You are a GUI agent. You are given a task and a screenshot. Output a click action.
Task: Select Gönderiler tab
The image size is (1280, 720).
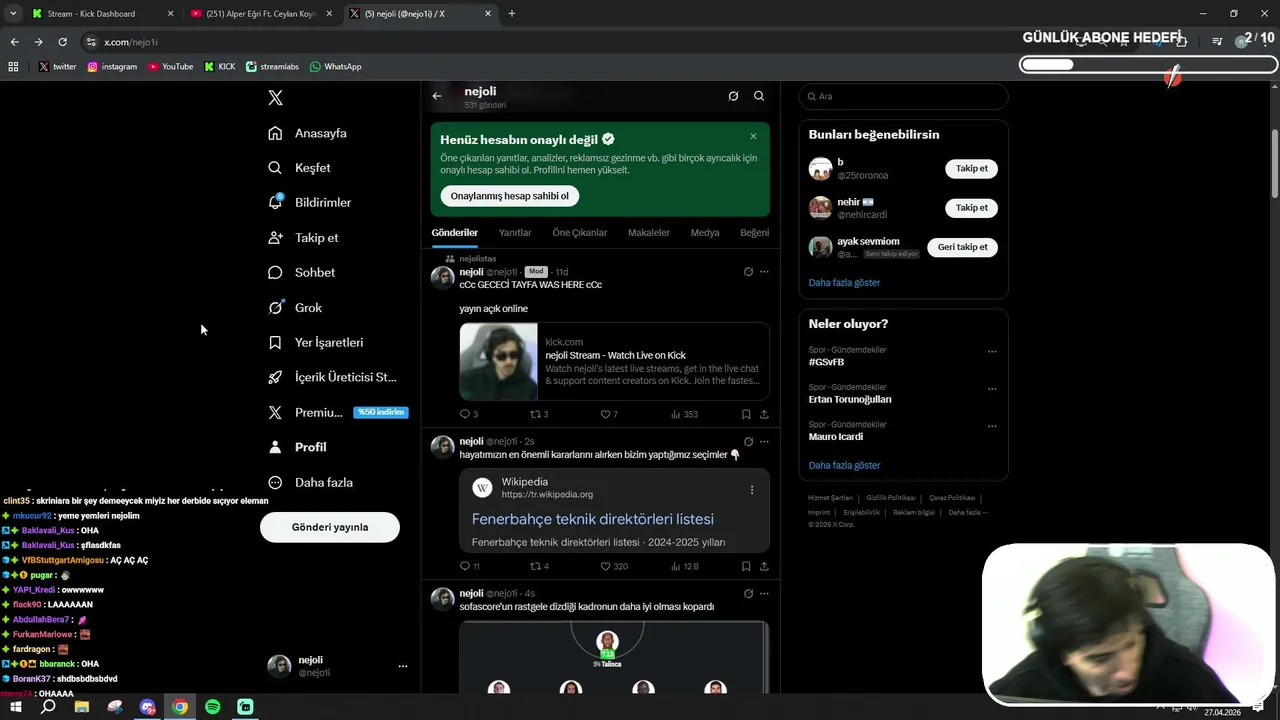455,233
